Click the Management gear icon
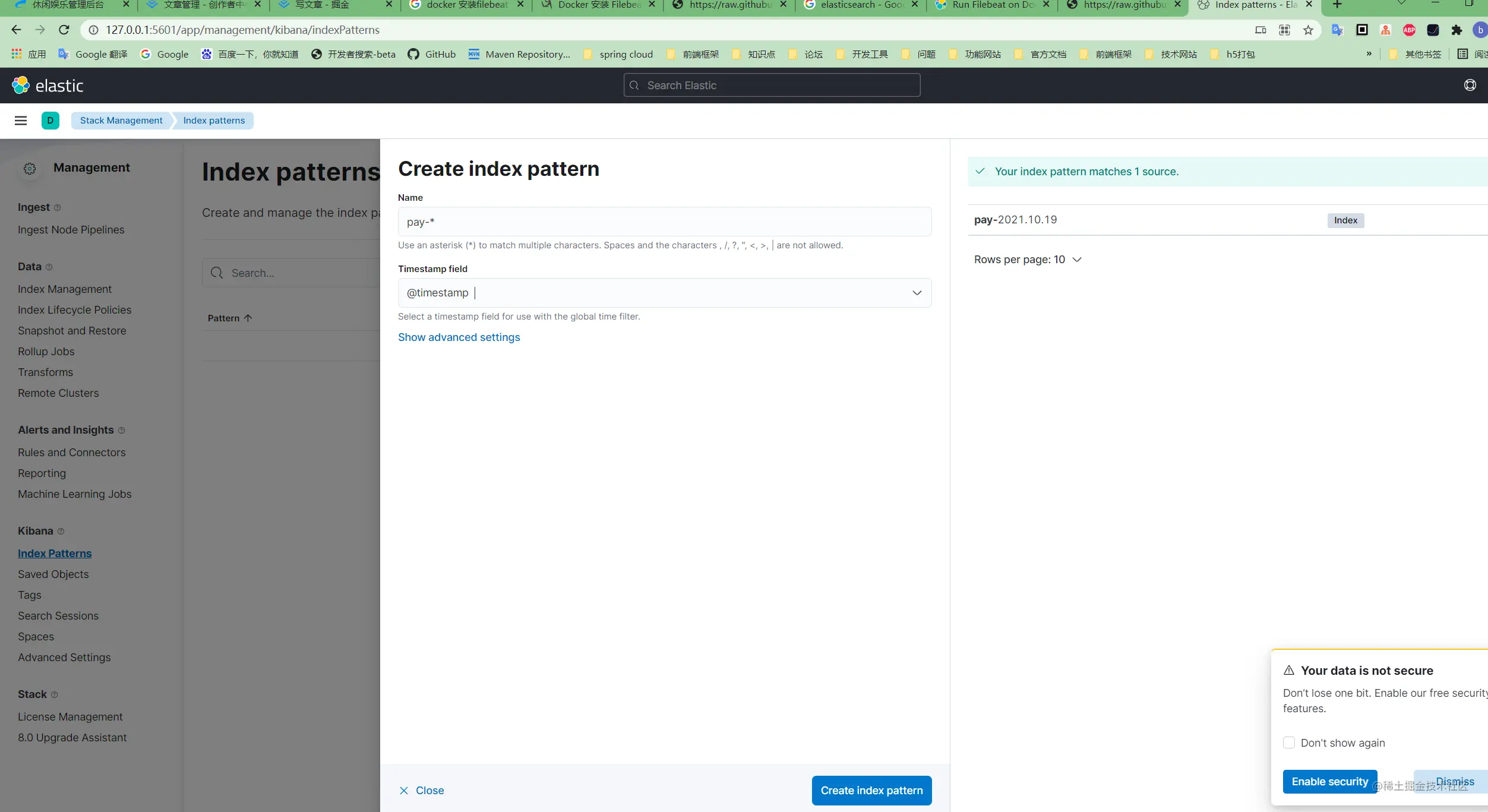Screen dimensions: 1488x812 (x=30, y=168)
